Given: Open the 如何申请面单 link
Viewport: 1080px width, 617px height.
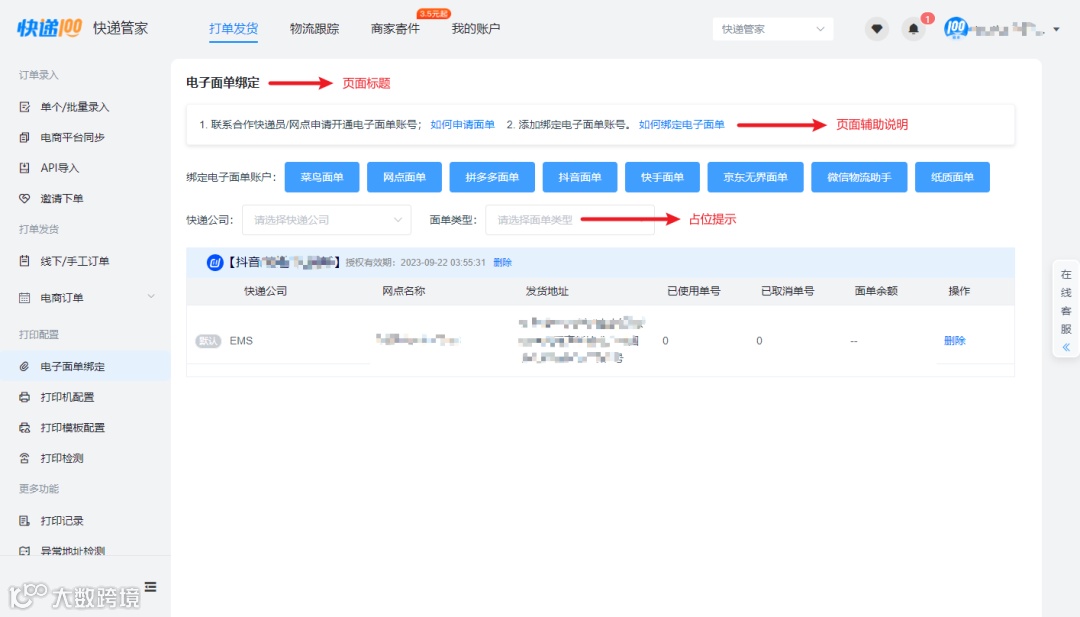Looking at the screenshot, I should tap(462, 125).
